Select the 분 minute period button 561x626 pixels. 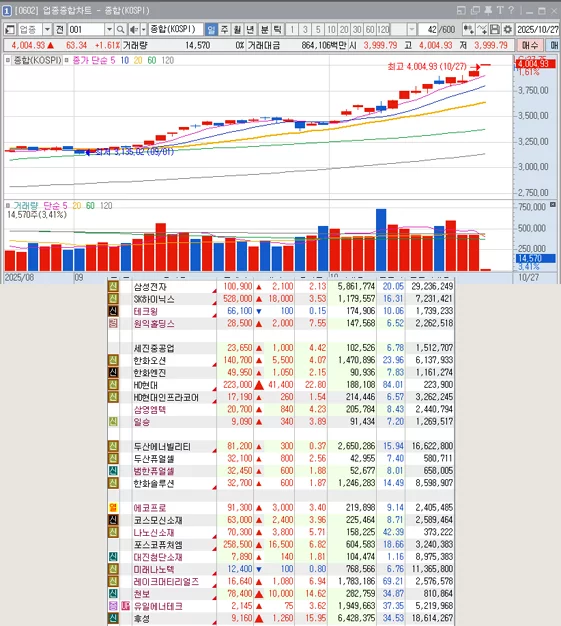click(x=264, y=30)
